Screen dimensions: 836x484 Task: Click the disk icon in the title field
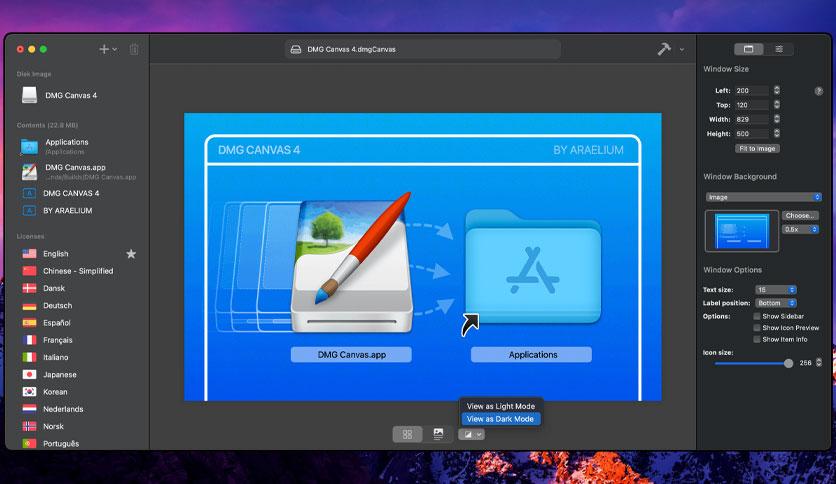(295, 49)
